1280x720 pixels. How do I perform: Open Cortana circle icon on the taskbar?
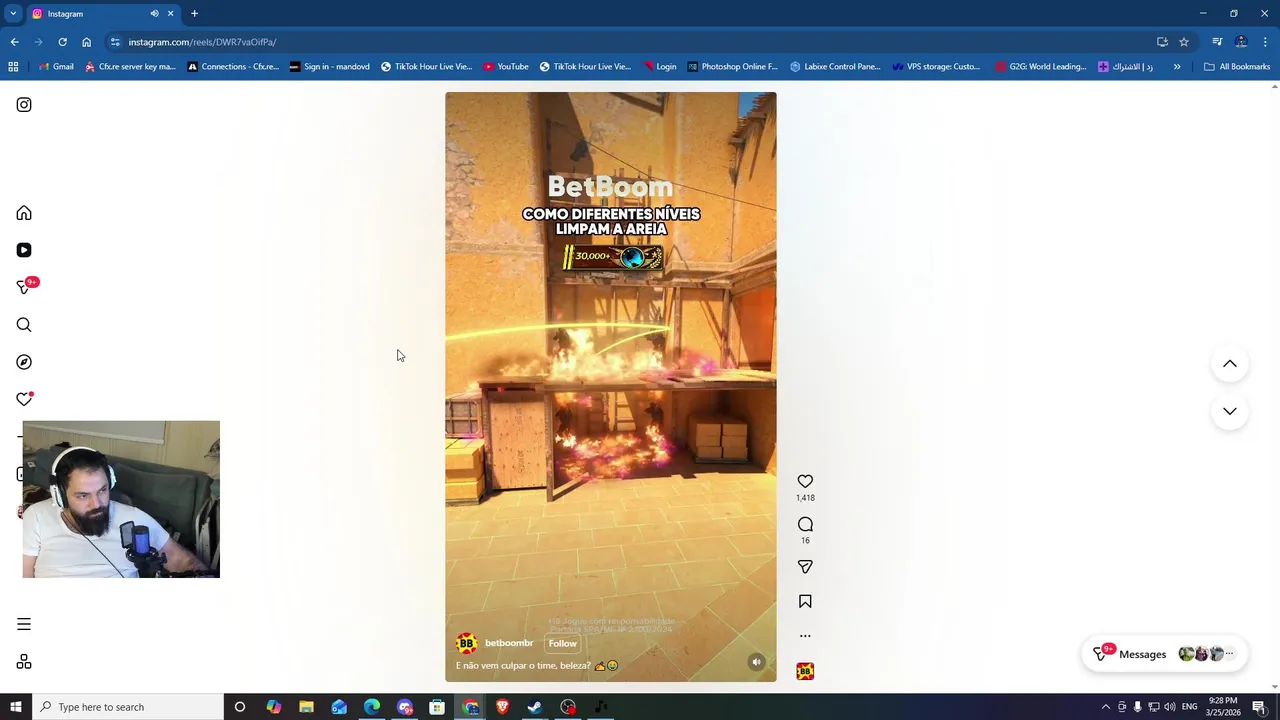pyautogui.click(x=240, y=707)
